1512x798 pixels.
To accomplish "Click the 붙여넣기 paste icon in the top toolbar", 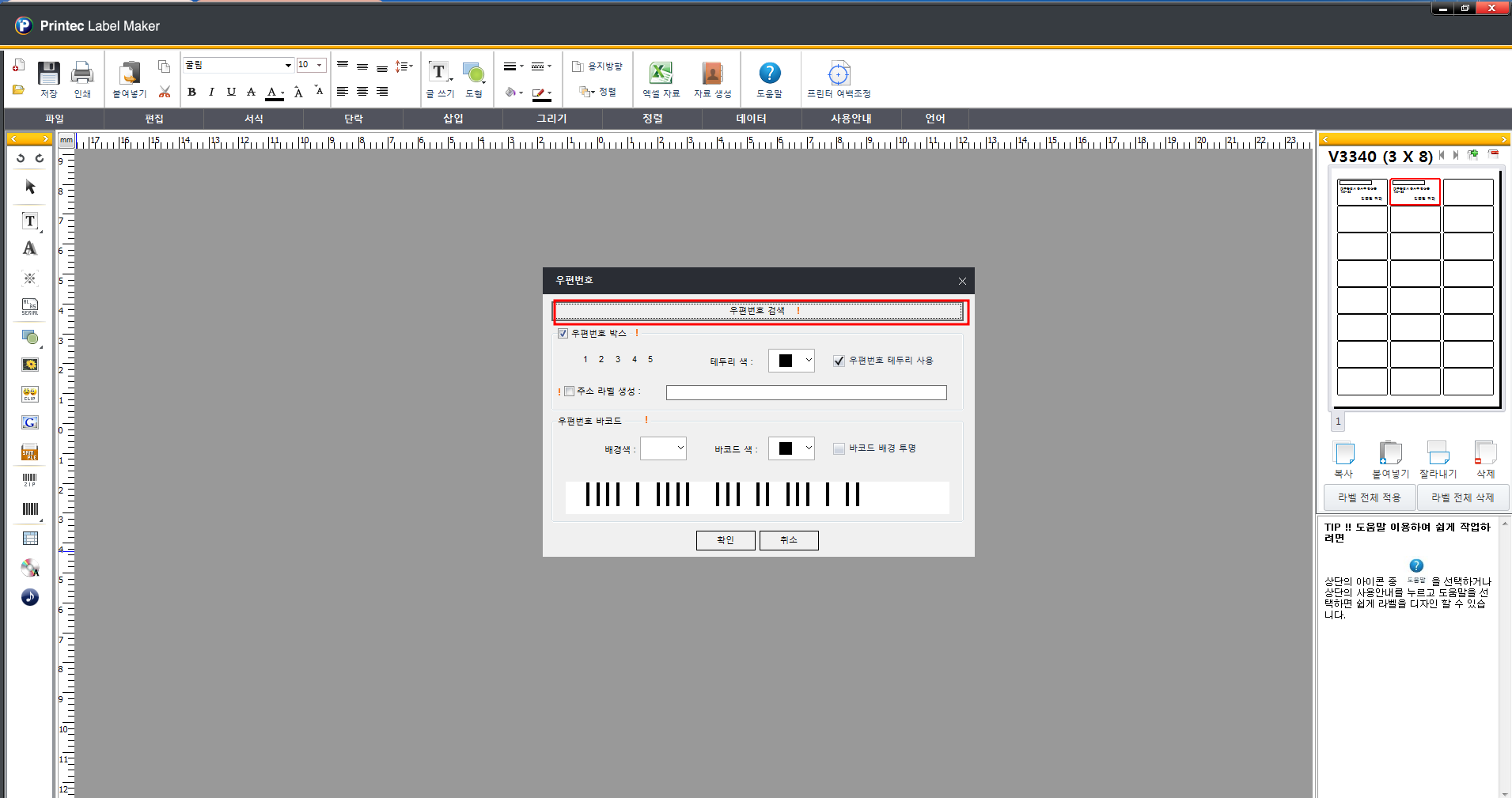I will (130, 74).
